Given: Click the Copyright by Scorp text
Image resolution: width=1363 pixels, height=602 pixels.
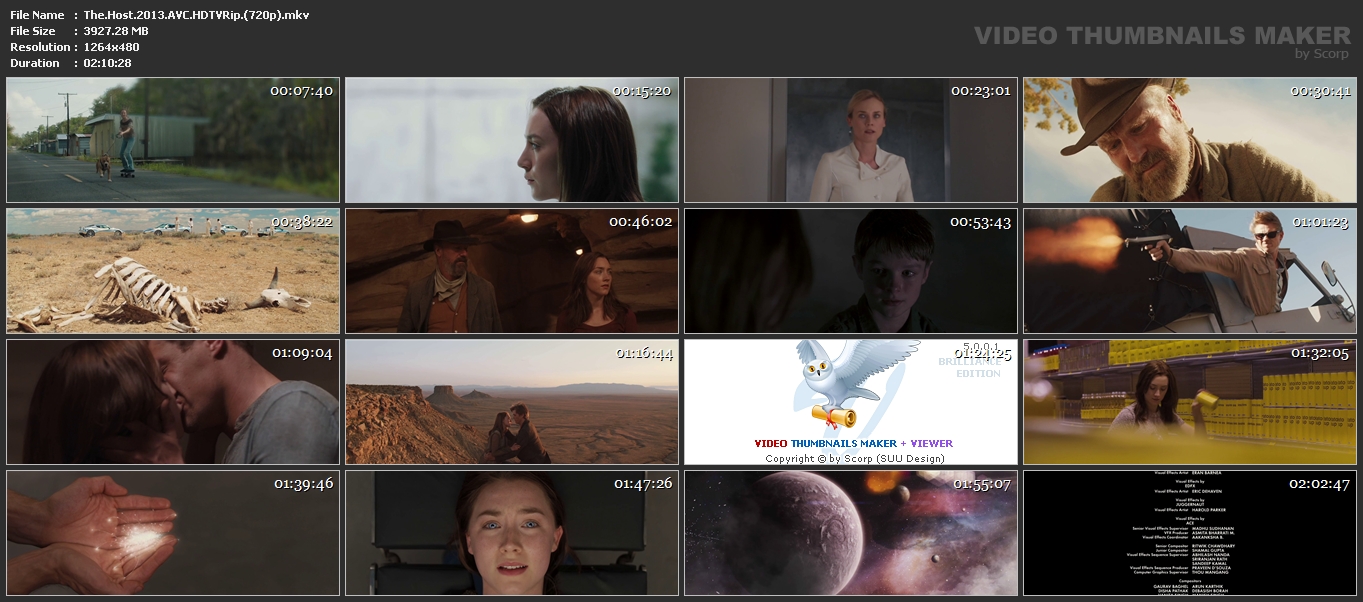Looking at the screenshot, I should coord(854,458).
